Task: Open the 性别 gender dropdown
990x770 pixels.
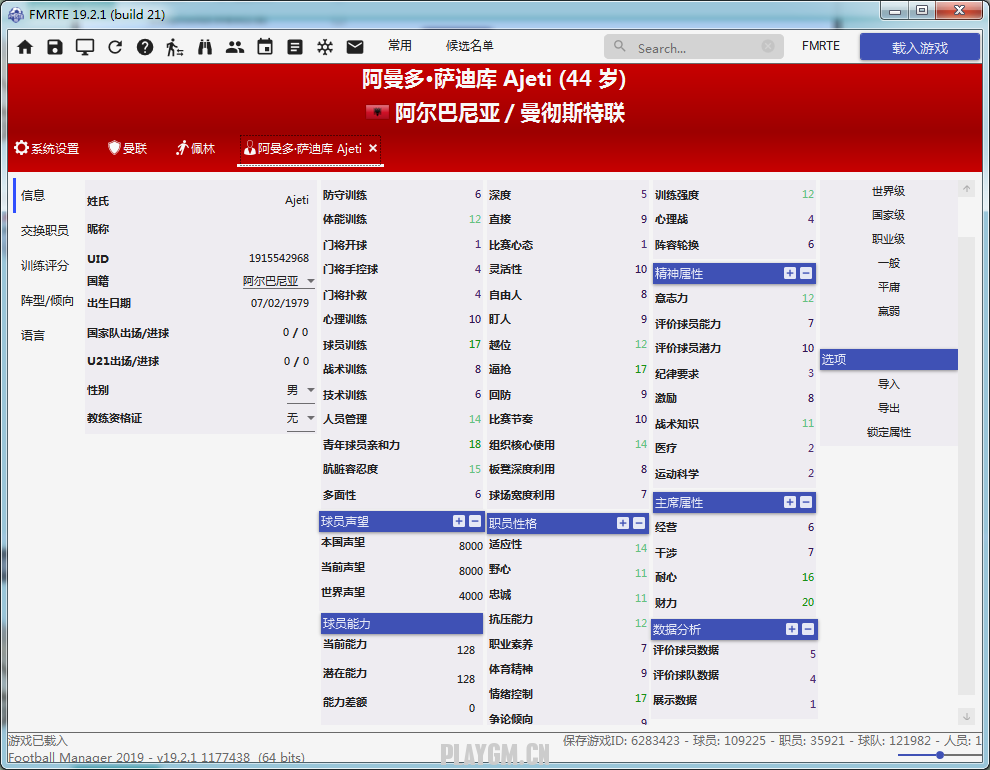Action: coord(301,390)
